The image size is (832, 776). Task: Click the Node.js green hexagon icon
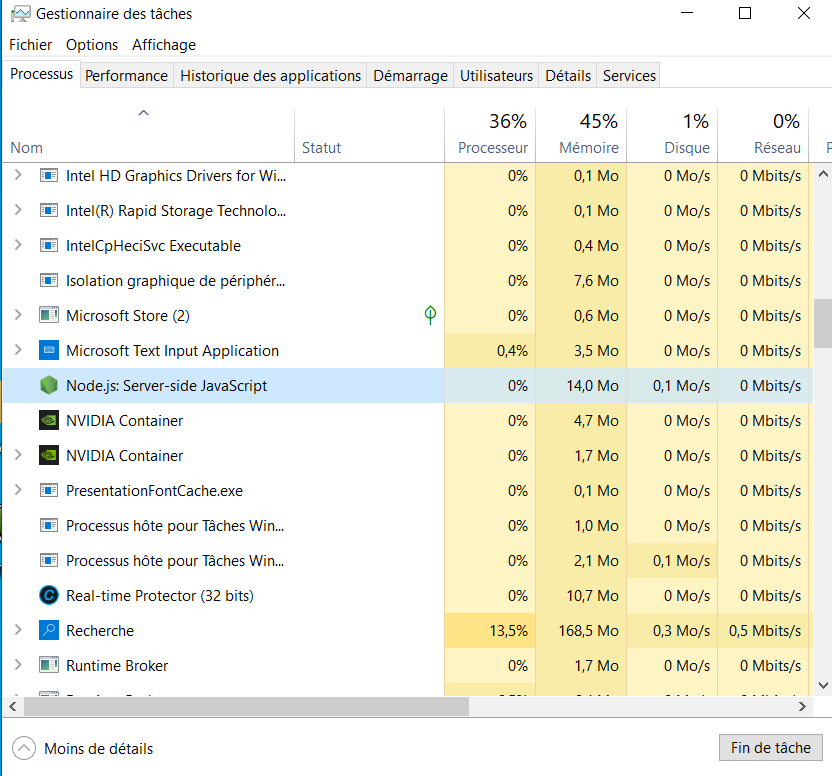pyautogui.click(x=49, y=385)
